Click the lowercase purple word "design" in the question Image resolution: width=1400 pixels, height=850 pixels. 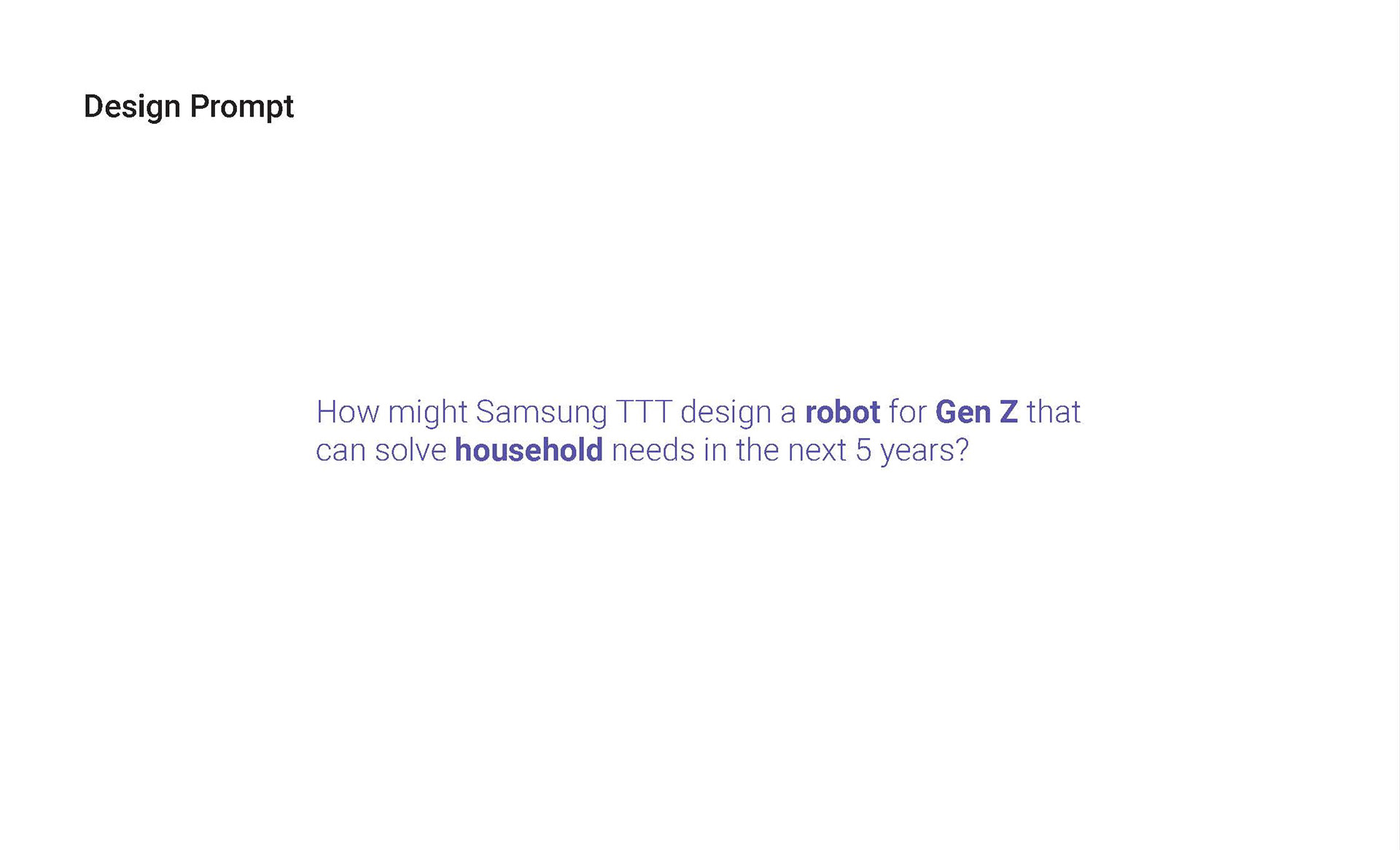(726, 413)
